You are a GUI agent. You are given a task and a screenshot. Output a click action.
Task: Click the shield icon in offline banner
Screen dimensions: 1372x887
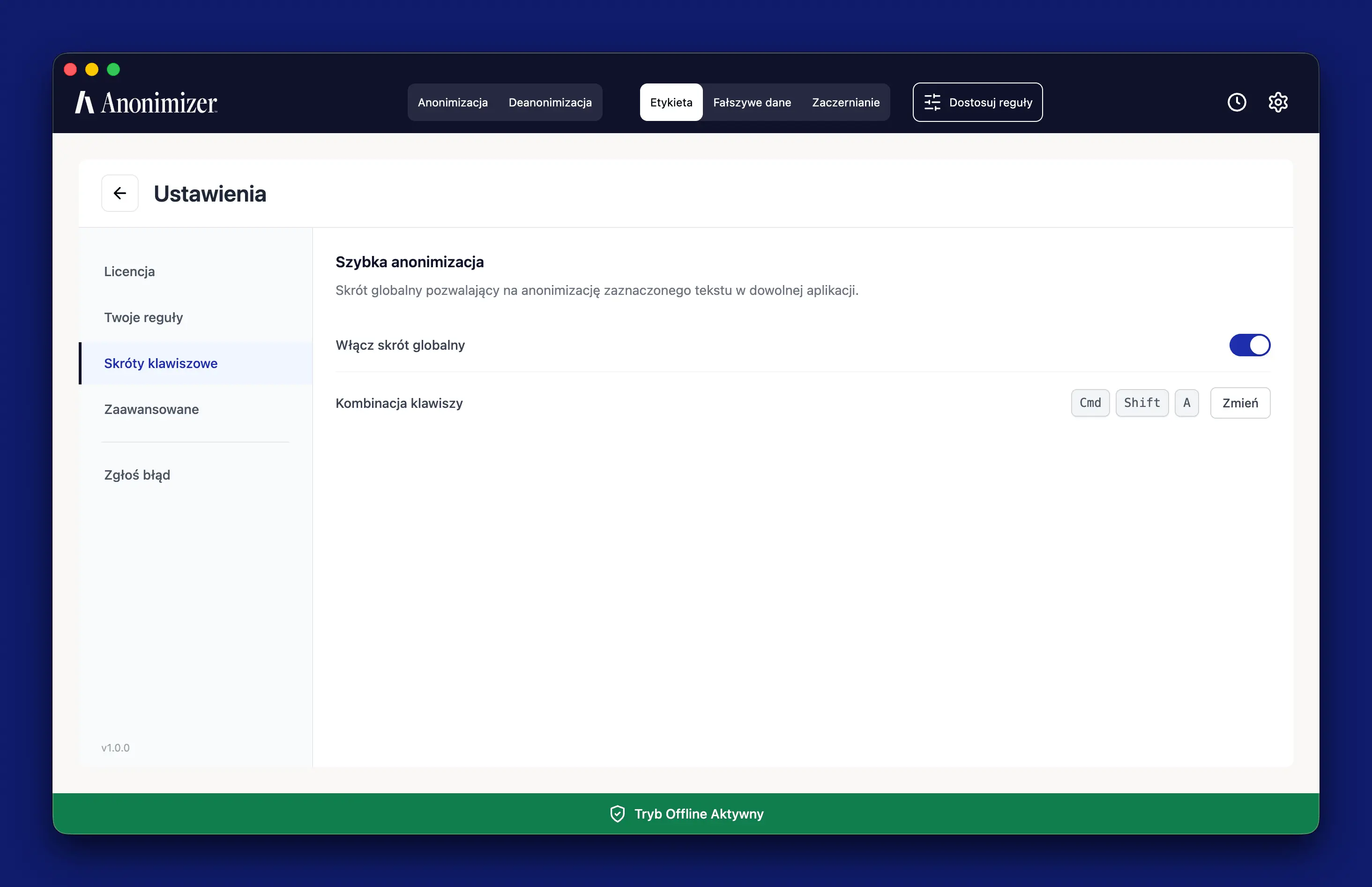pos(617,813)
